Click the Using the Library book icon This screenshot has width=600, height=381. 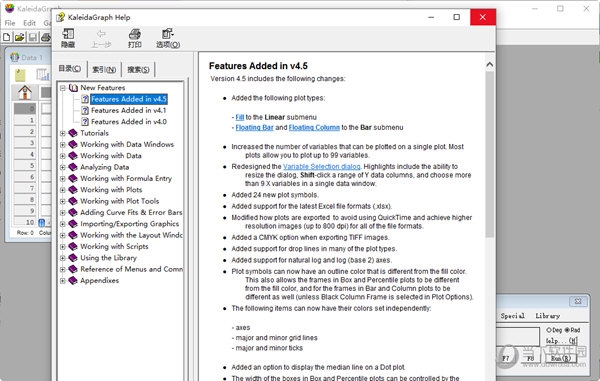[73, 258]
